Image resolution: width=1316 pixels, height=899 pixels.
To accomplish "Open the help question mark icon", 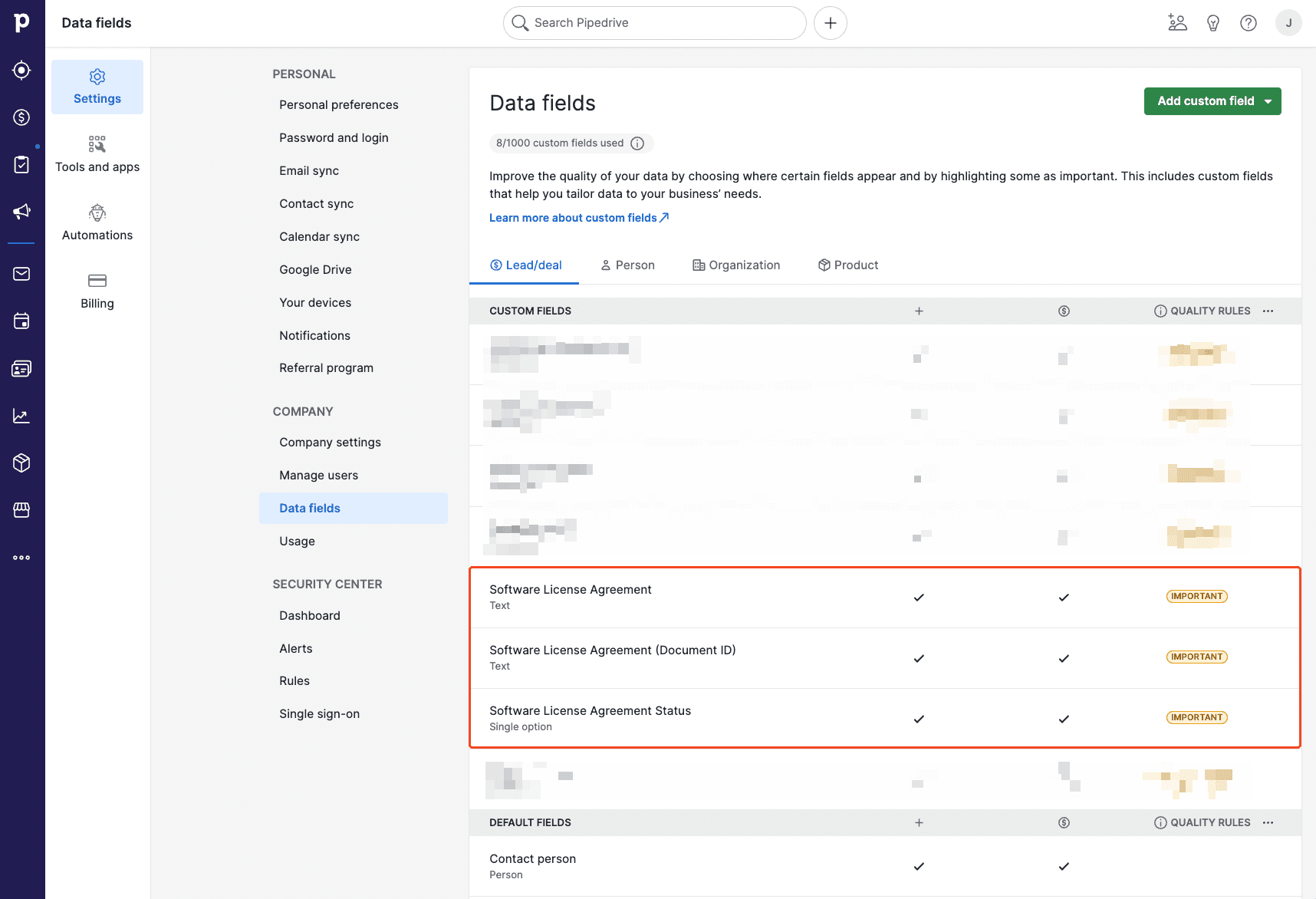I will click(1248, 22).
